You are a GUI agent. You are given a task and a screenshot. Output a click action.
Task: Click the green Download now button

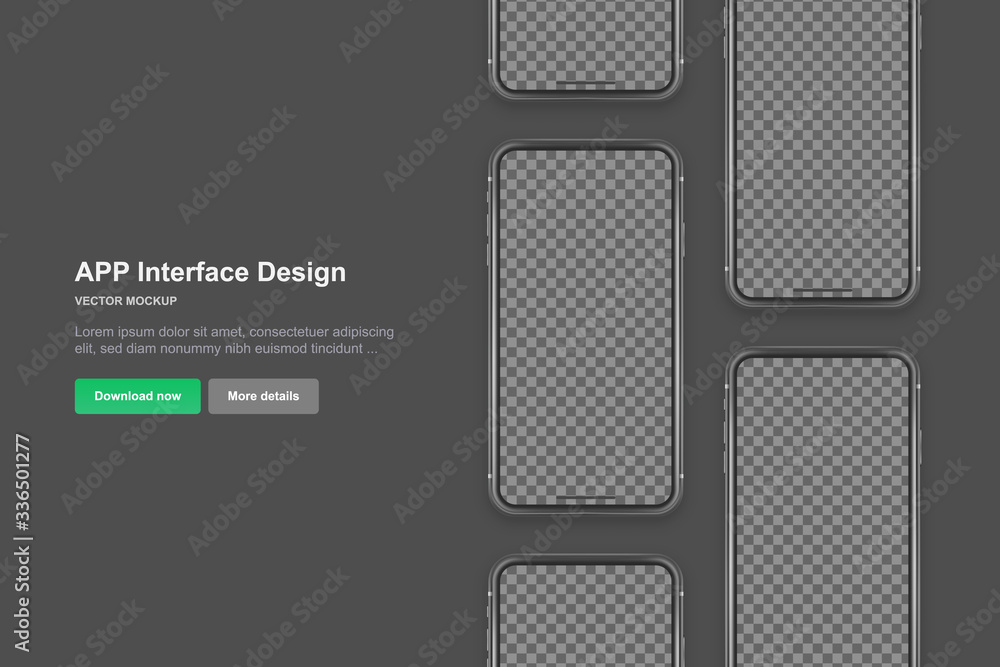click(138, 396)
